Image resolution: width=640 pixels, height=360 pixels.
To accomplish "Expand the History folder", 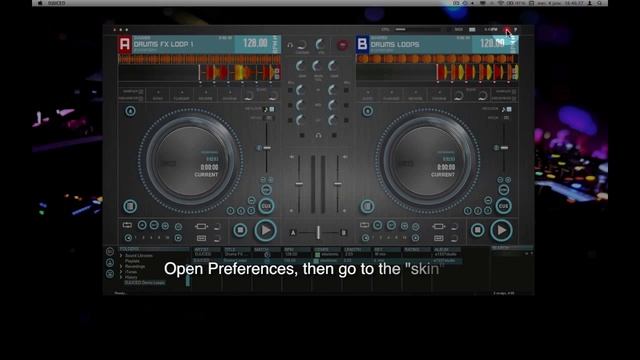I will (121, 277).
